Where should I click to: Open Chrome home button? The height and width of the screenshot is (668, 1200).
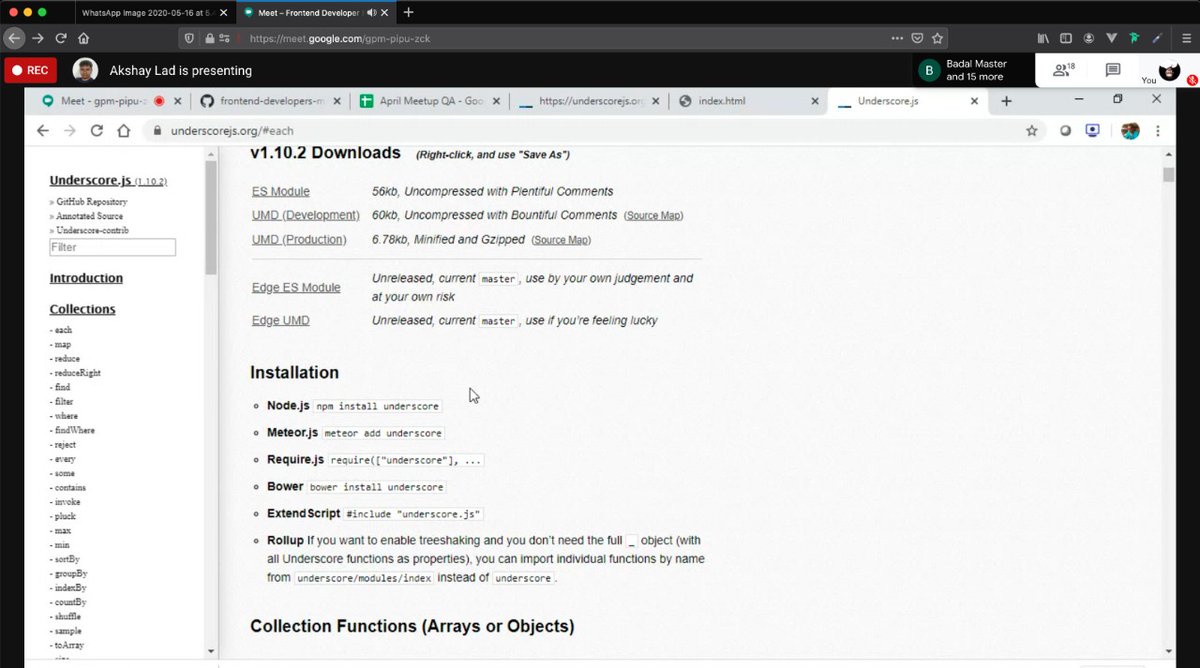(x=124, y=131)
